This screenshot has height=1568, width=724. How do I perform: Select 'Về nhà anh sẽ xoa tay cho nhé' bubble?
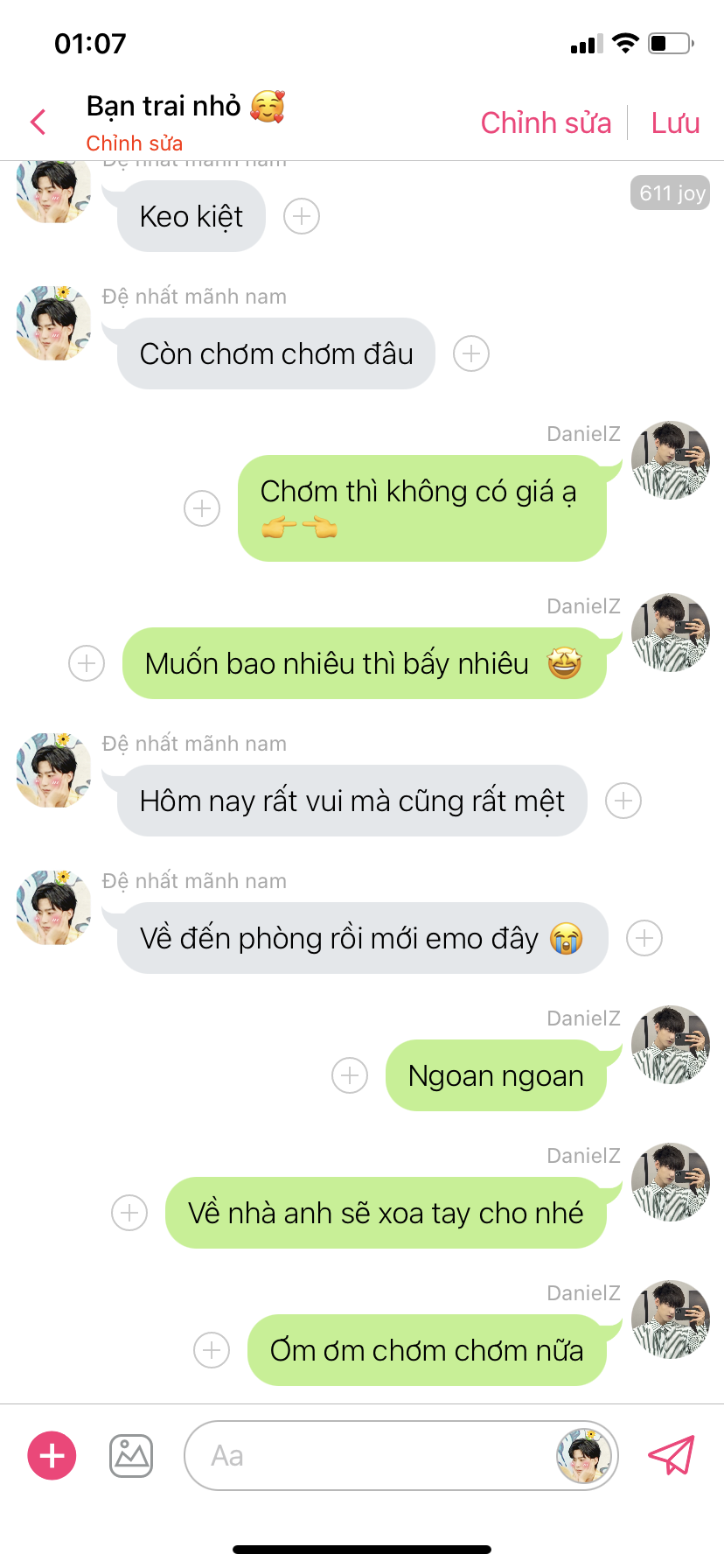pos(386,1213)
